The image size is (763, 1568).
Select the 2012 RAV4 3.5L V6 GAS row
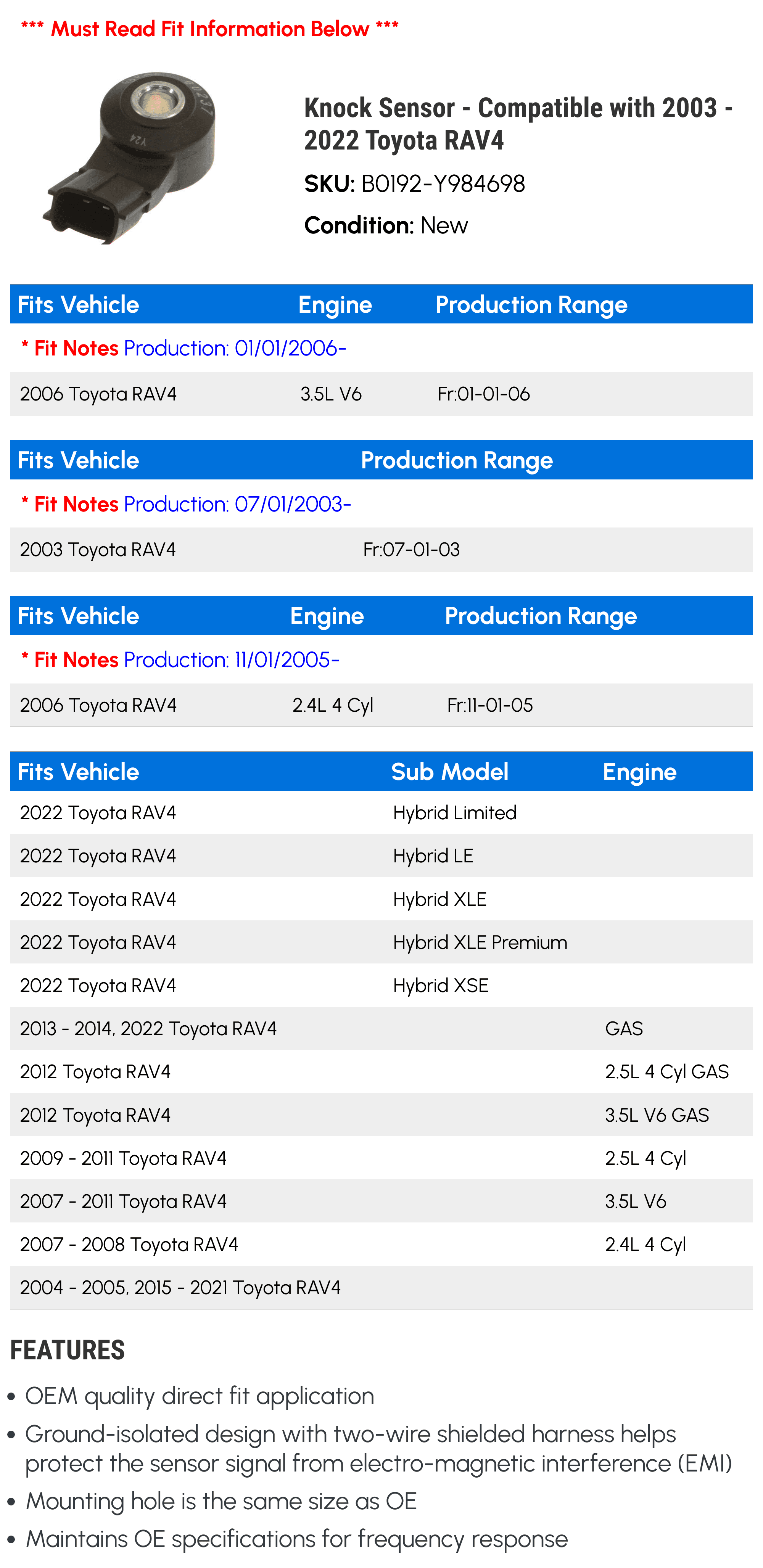pyautogui.click(x=381, y=1115)
